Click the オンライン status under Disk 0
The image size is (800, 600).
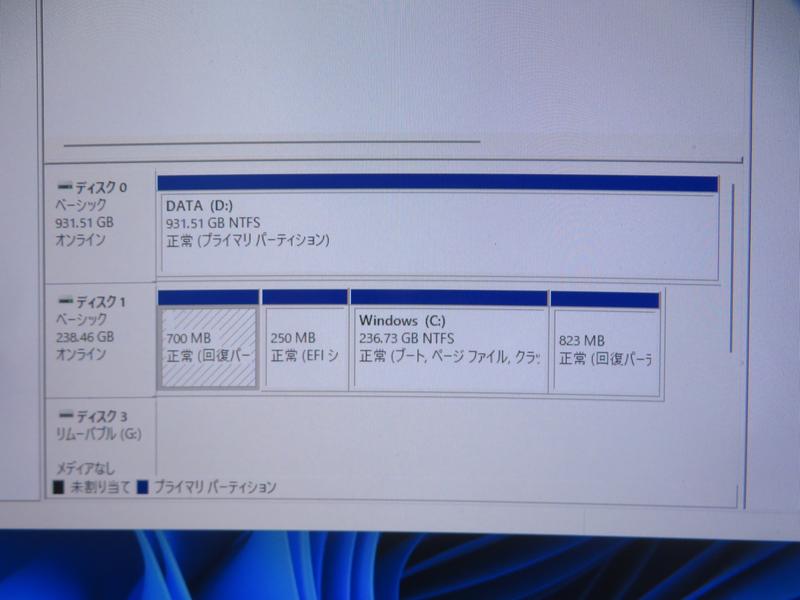[x=81, y=240]
